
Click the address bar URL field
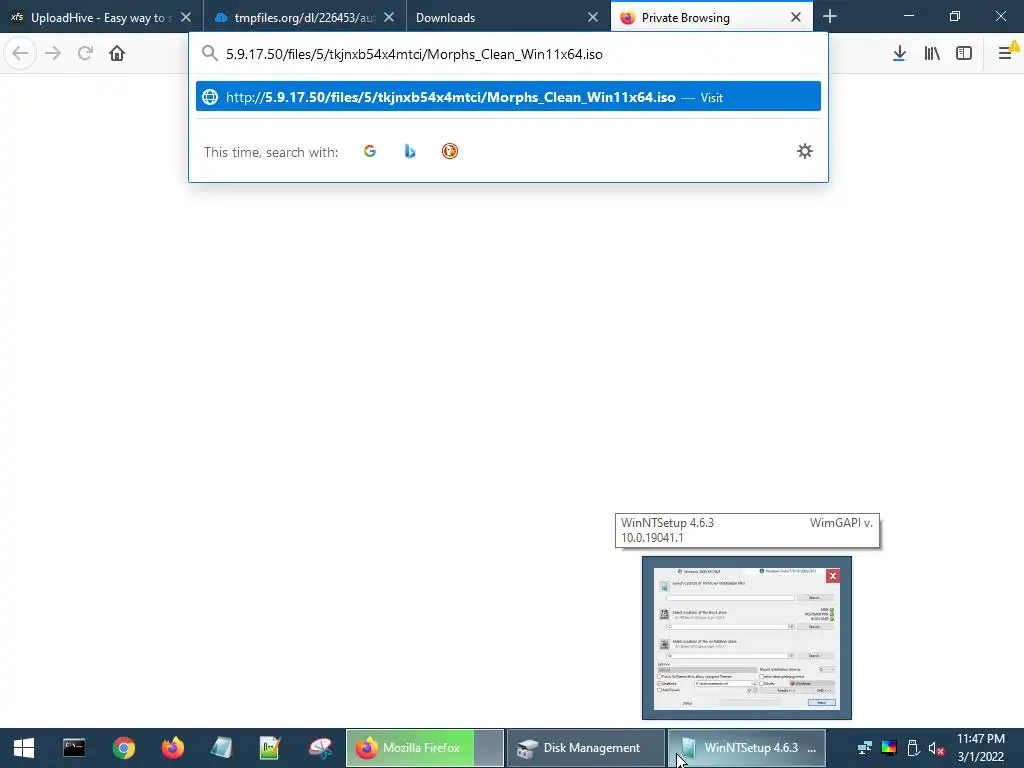click(x=508, y=54)
